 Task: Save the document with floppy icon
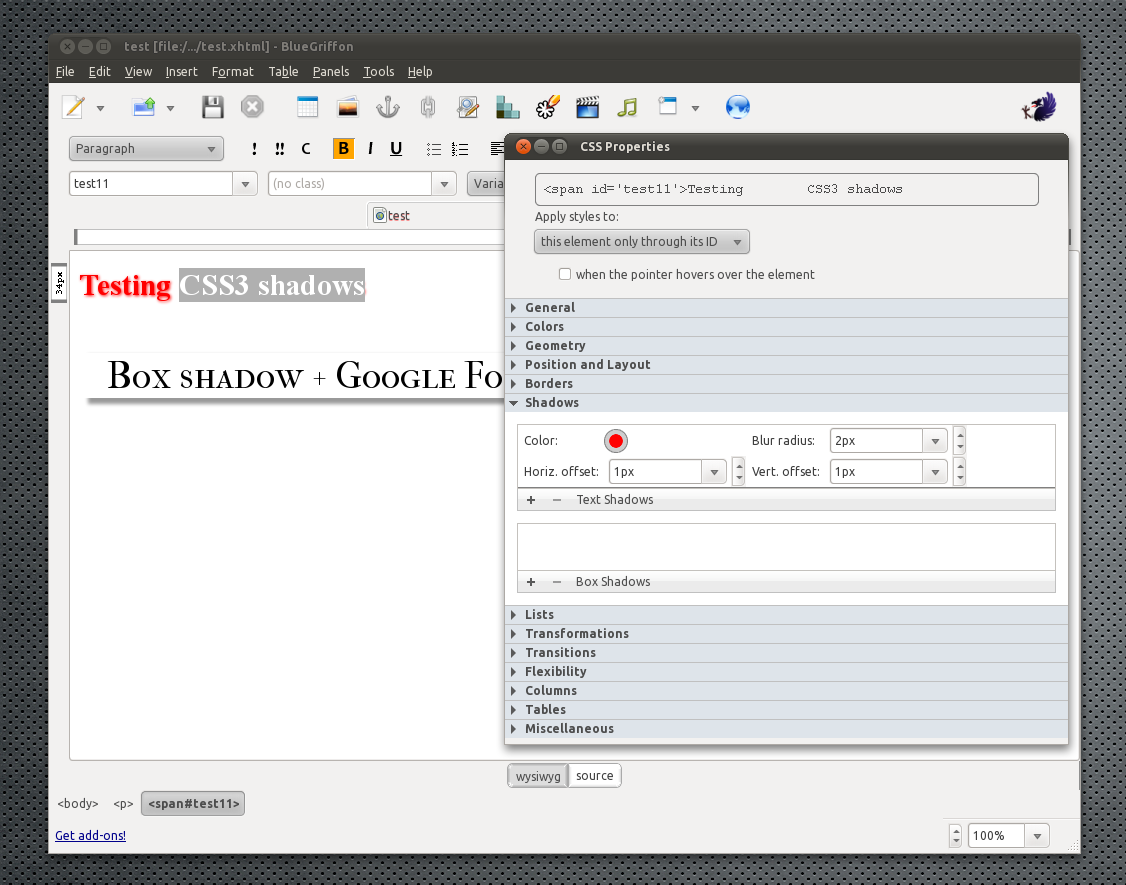pos(213,107)
